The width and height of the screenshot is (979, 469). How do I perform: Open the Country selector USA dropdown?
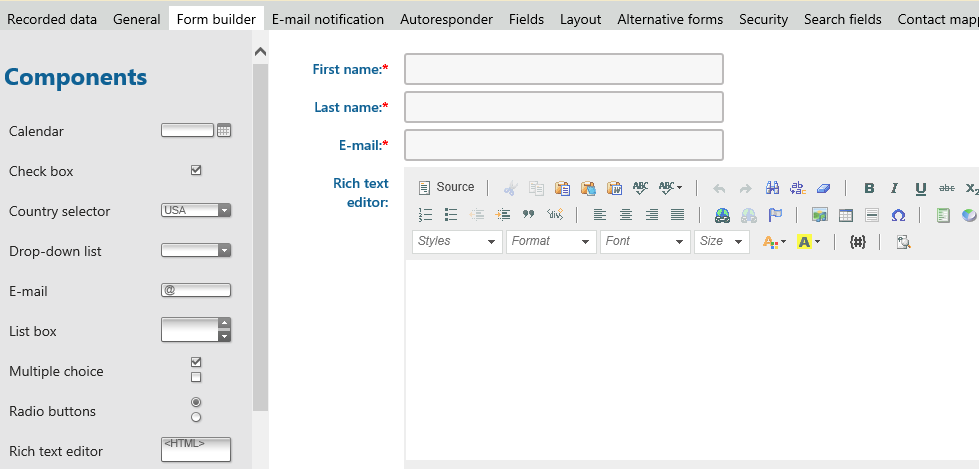tap(196, 211)
